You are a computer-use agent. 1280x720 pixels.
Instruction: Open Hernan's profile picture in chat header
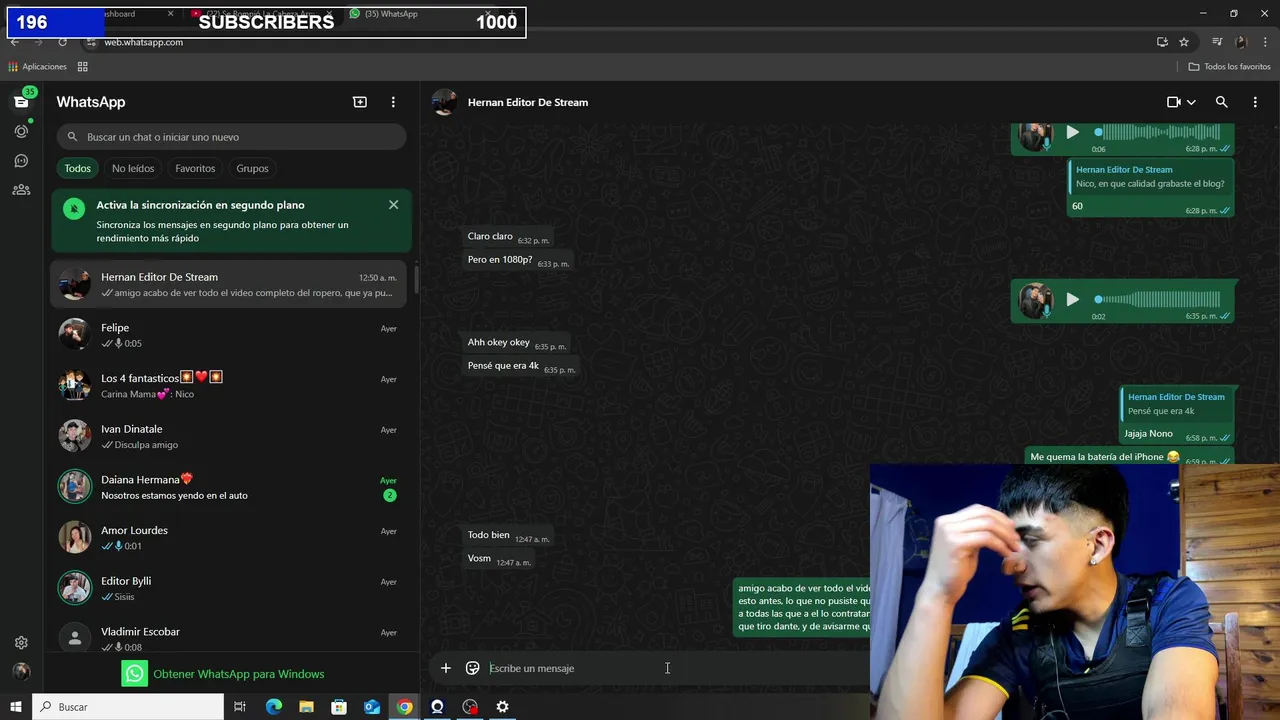tap(445, 102)
